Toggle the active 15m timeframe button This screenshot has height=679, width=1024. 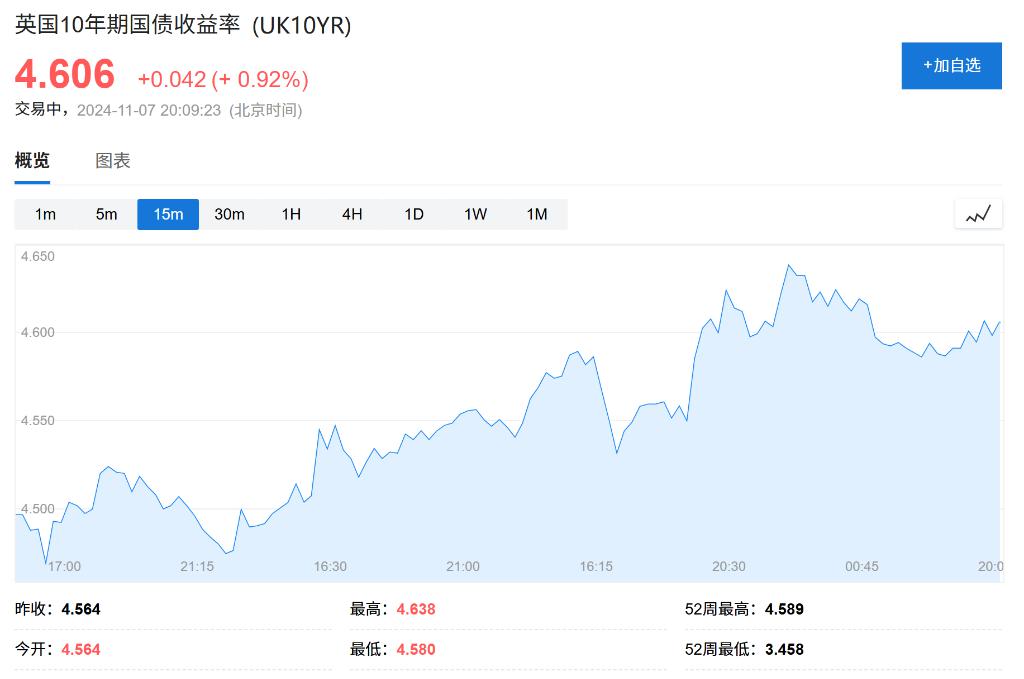[168, 214]
